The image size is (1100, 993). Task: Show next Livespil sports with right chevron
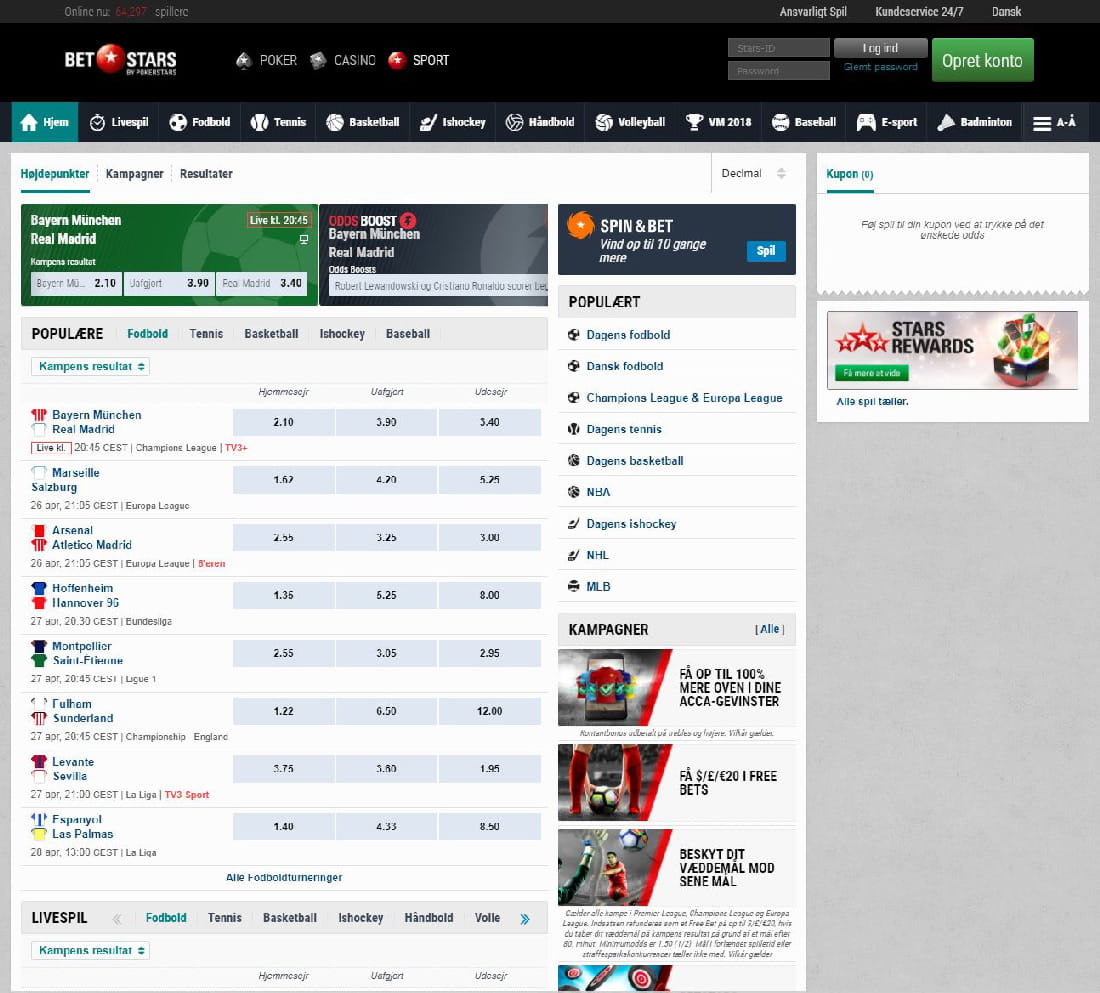(525, 919)
